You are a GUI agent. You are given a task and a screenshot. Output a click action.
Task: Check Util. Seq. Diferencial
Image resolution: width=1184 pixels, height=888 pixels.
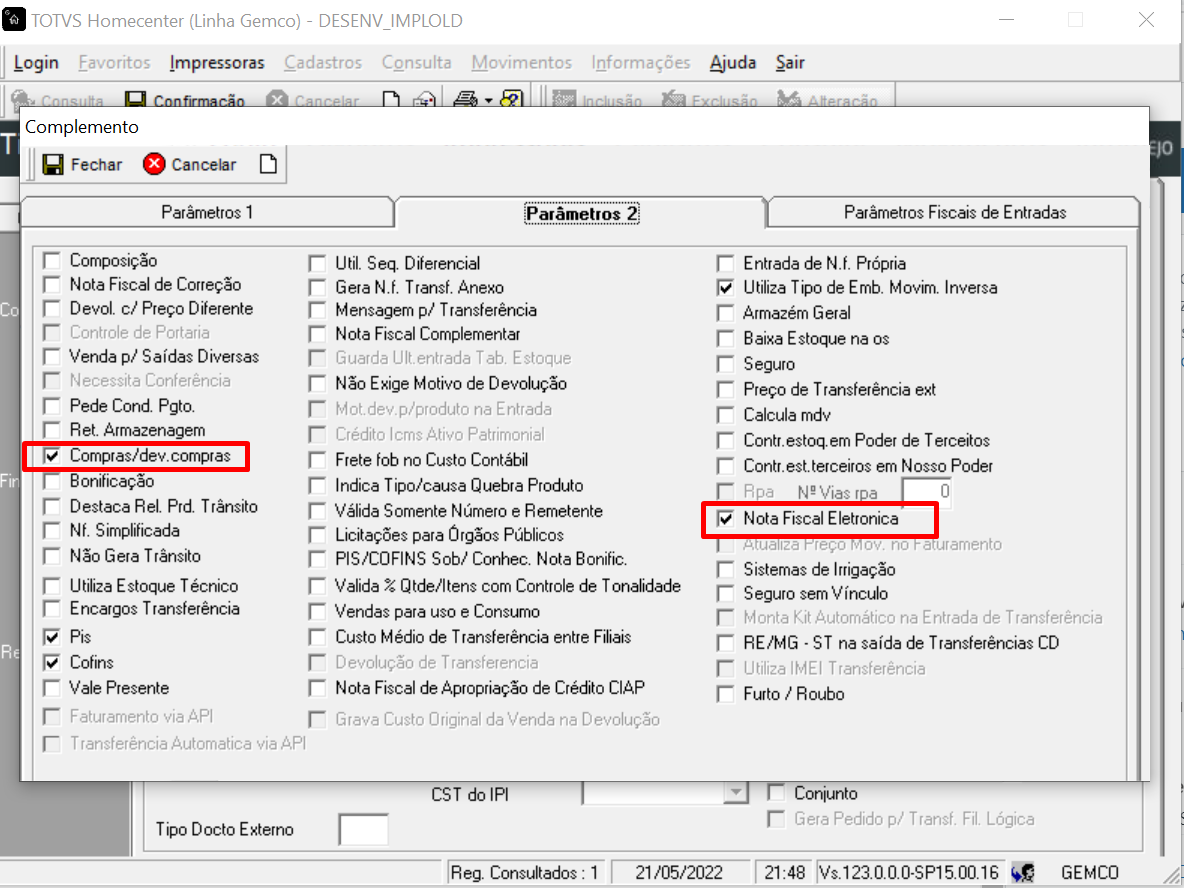(317, 264)
